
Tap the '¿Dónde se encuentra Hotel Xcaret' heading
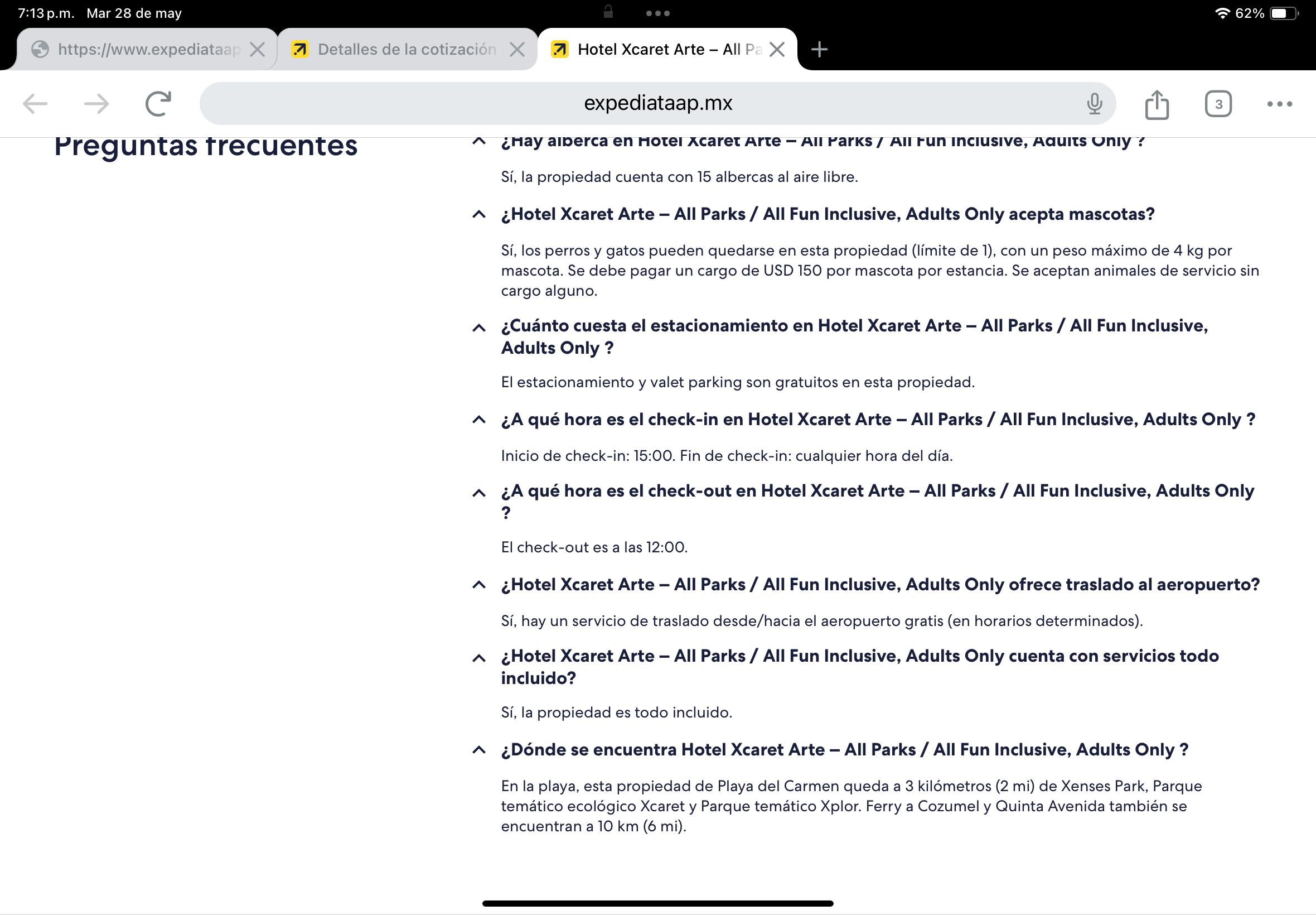pos(844,750)
